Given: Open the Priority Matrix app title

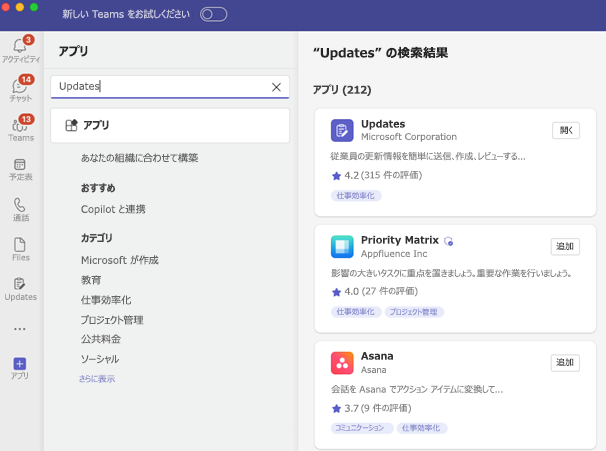Looking at the screenshot, I should [x=400, y=240].
